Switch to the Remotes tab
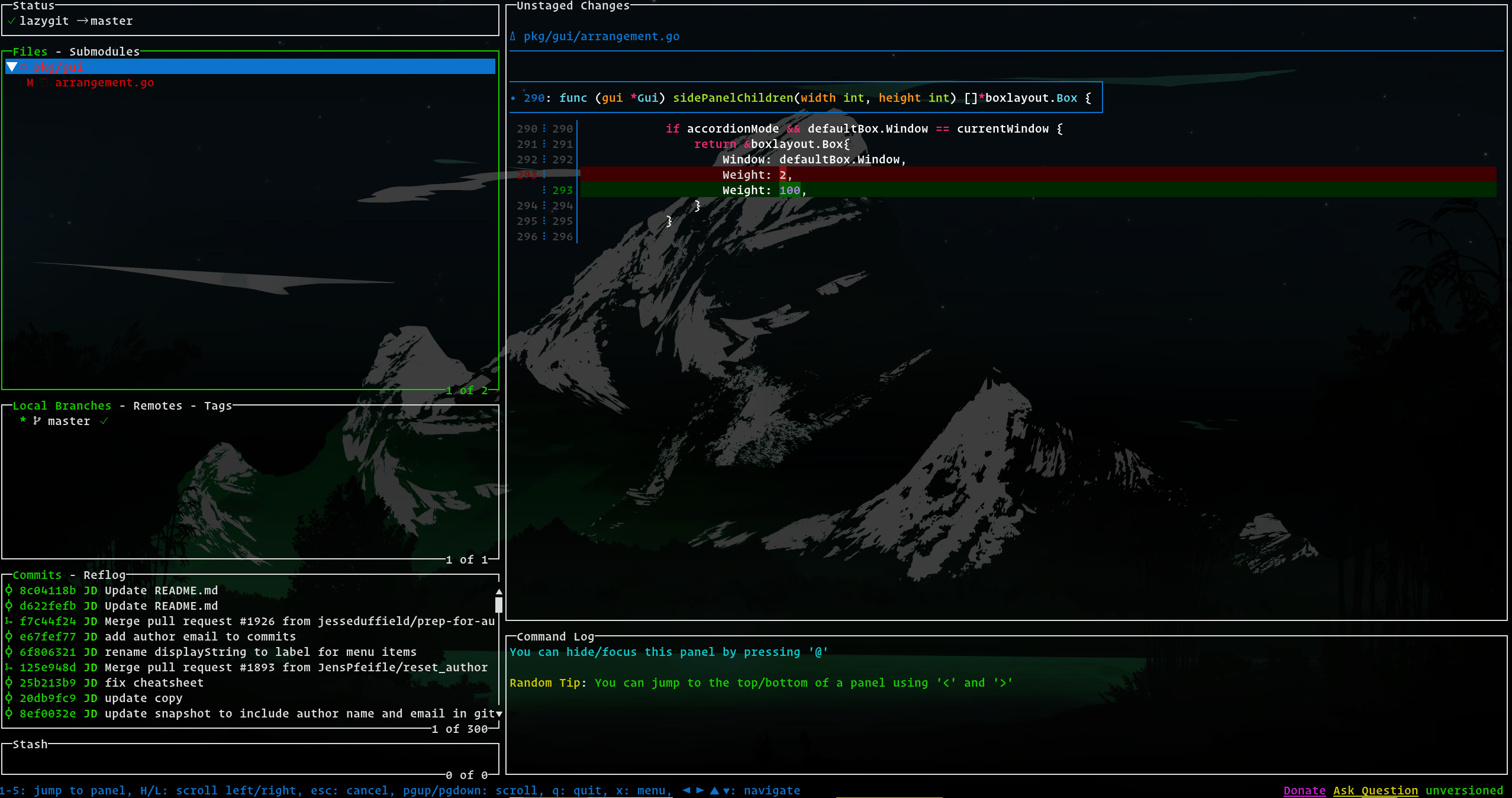 tap(157, 406)
